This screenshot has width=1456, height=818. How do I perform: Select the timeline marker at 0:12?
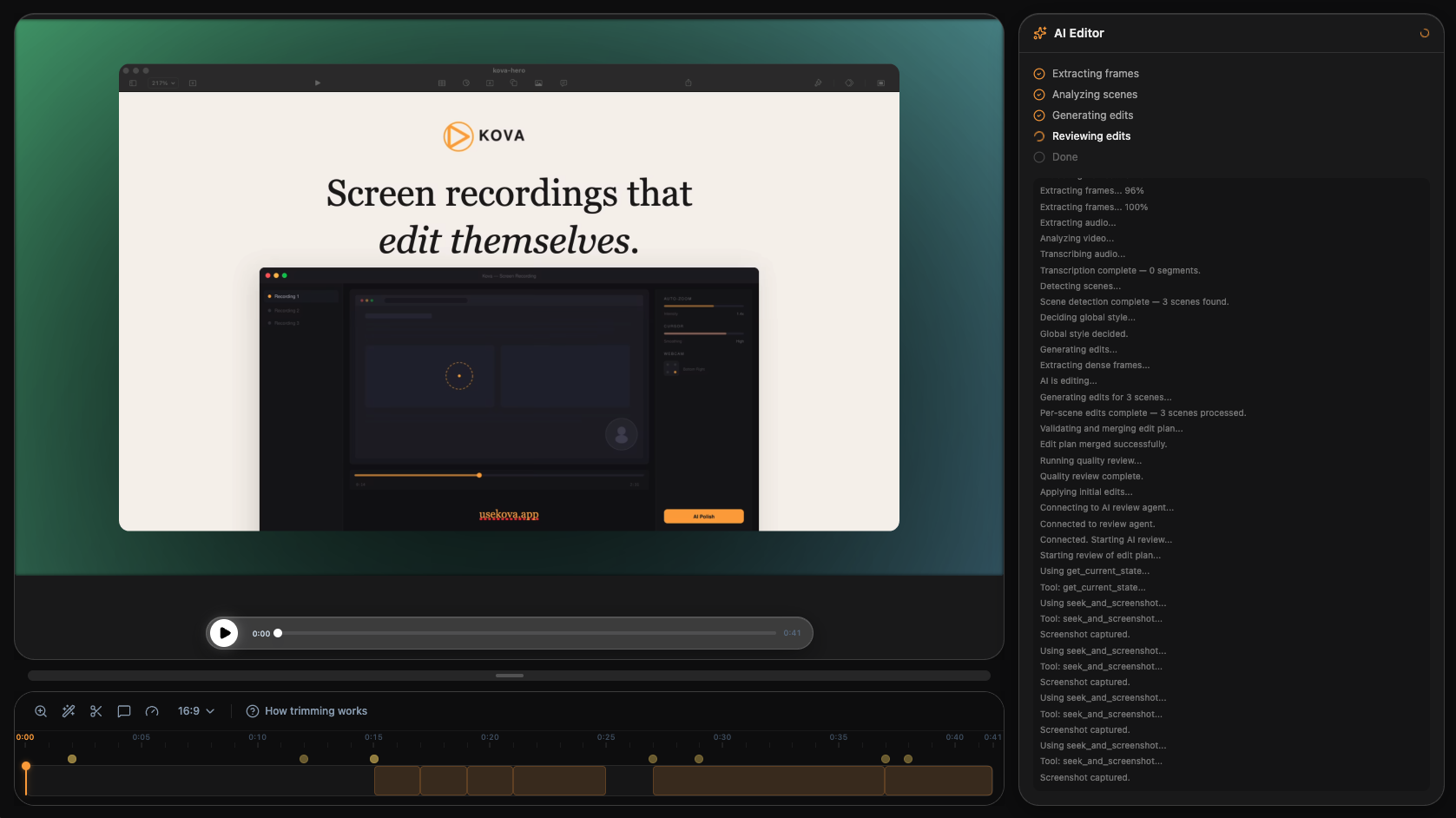(x=304, y=759)
